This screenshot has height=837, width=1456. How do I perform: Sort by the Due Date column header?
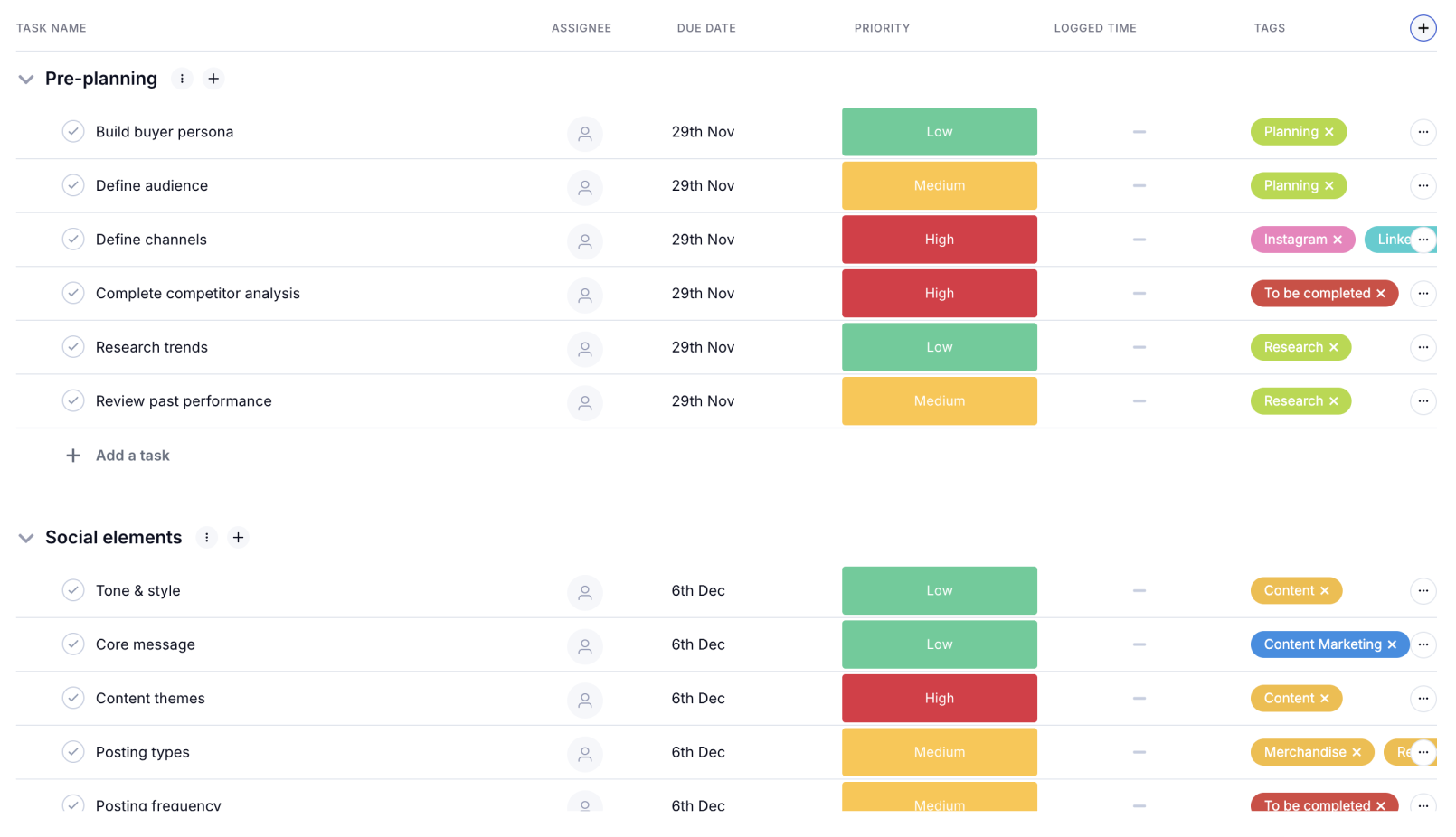pyautogui.click(x=705, y=28)
